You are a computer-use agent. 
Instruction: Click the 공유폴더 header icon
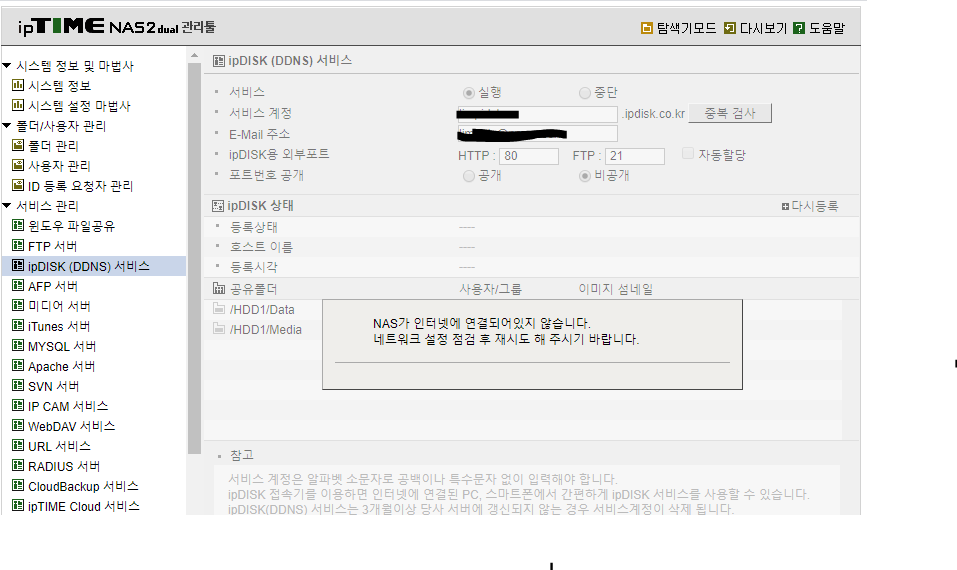click(219, 288)
